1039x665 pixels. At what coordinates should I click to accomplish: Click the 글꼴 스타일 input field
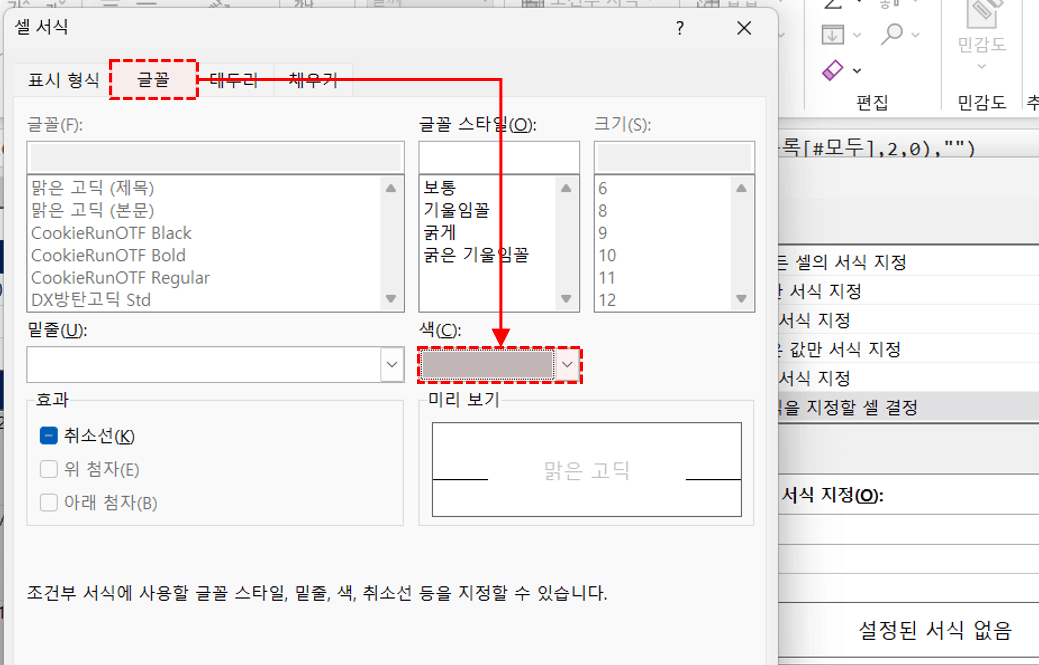tap(499, 158)
